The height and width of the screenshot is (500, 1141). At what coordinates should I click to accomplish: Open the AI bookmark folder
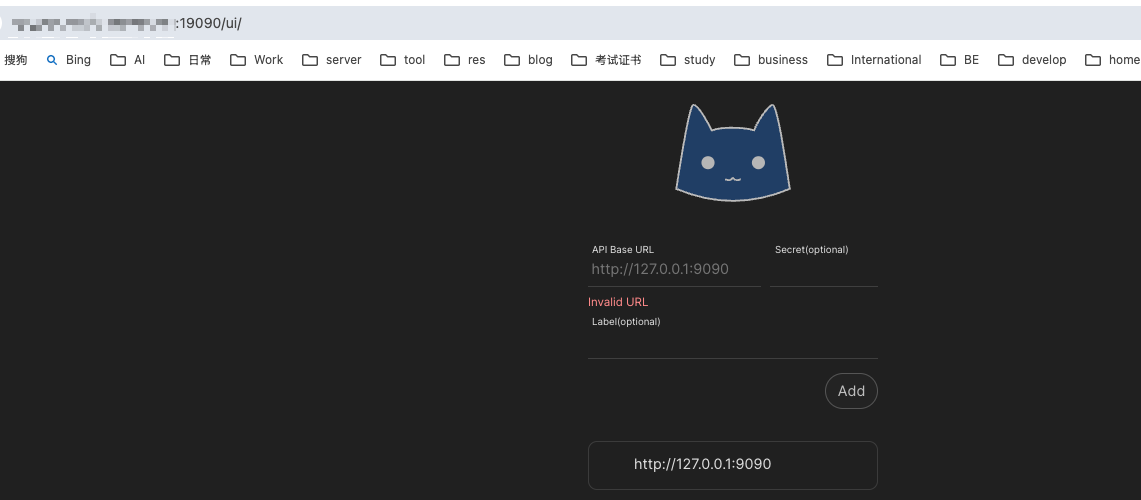[x=128, y=60]
